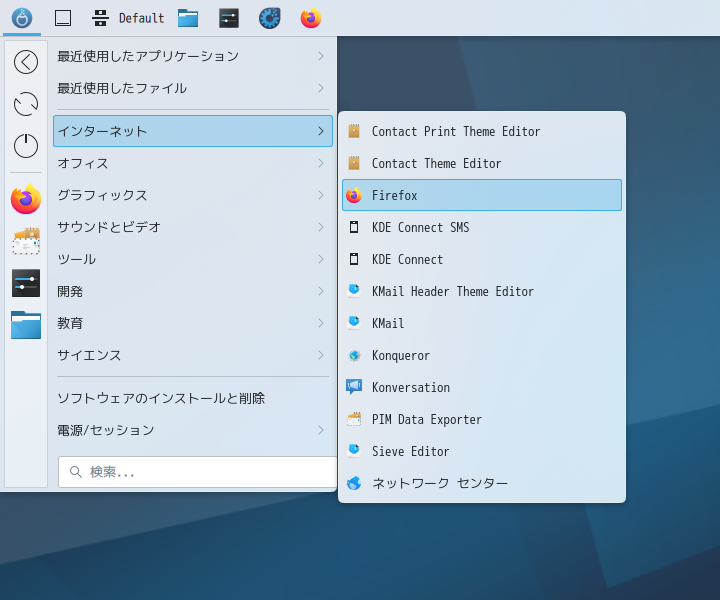This screenshot has width=720, height=600.
Task: Click the Sieve Editor icon
Action: click(x=354, y=451)
